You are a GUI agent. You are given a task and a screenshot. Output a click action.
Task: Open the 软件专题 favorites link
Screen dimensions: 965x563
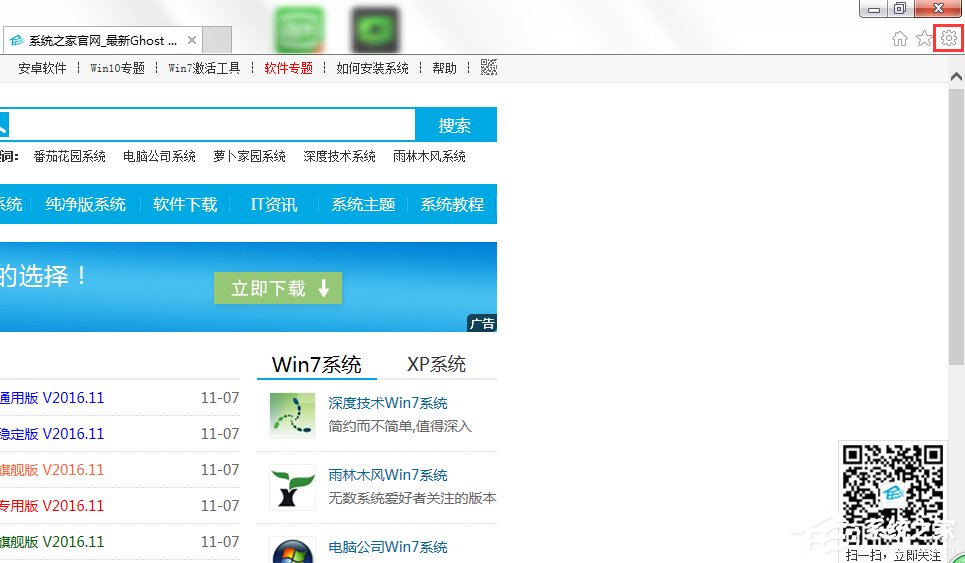coord(288,68)
